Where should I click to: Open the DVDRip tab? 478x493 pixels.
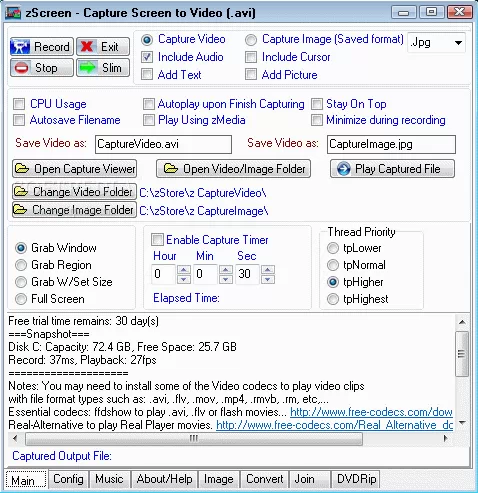(356, 479)
